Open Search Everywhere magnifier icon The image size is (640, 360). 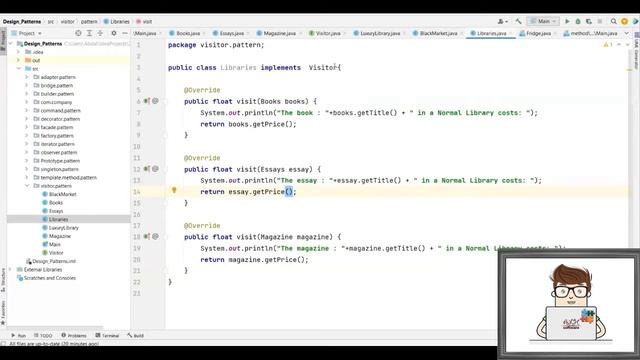click(613, 21)
